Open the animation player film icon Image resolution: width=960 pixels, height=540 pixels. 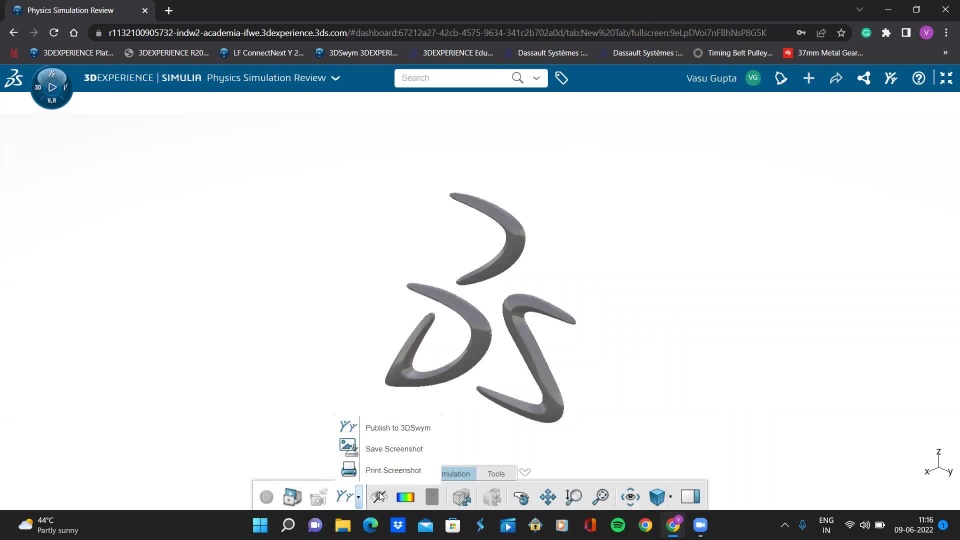click(292, 497)
